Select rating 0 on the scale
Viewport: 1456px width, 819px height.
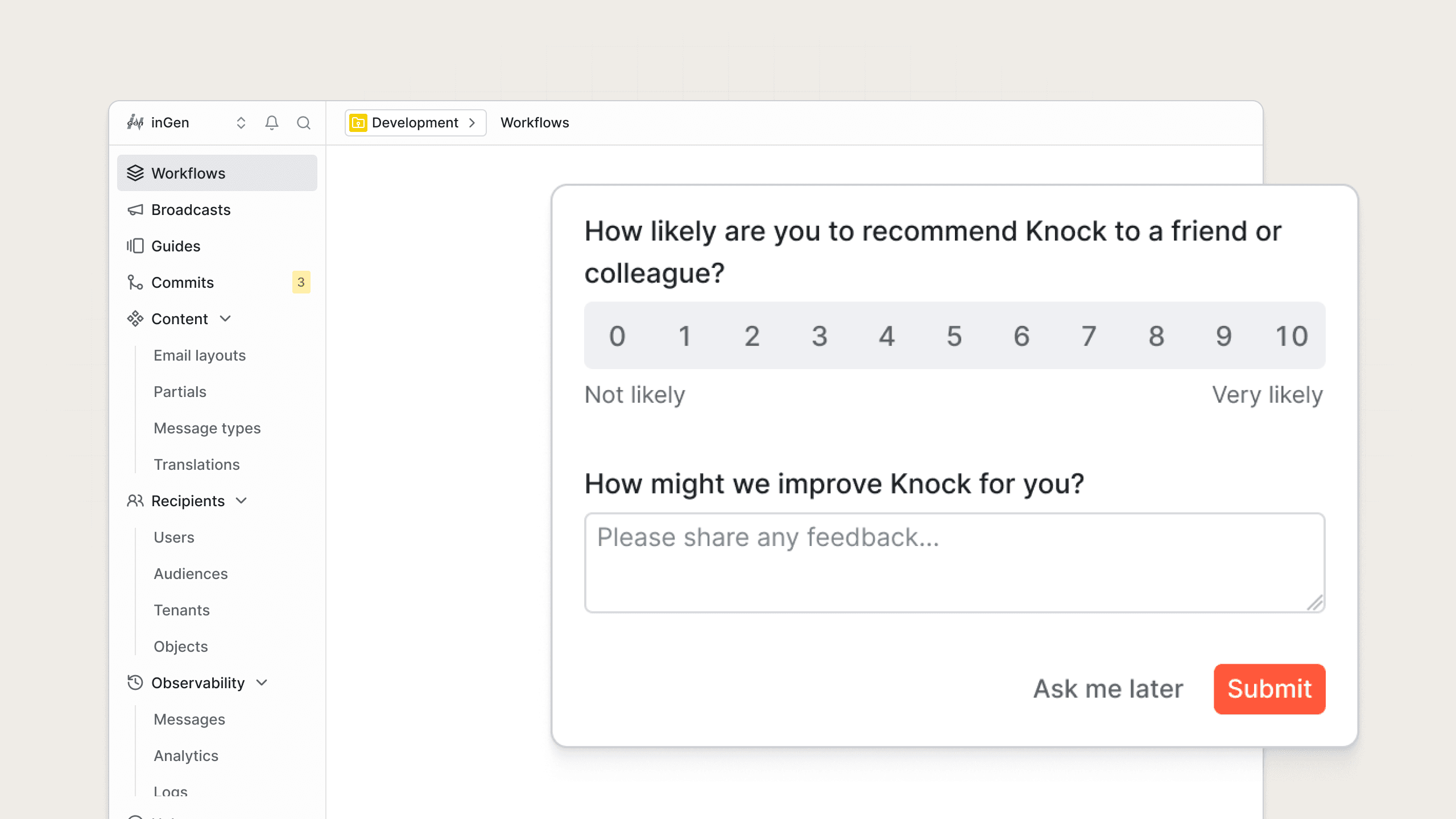click(x=618, y=336)
